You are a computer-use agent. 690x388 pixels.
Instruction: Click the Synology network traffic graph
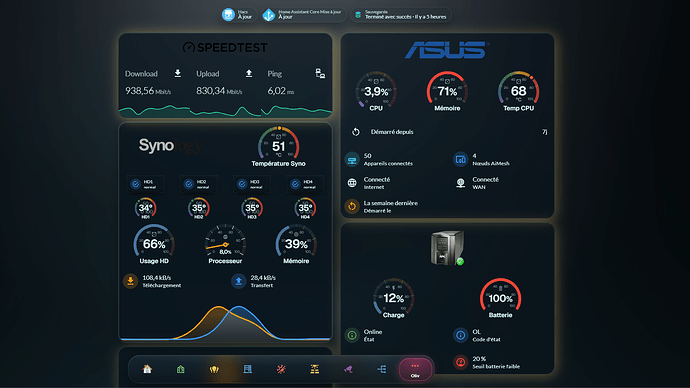(x=225, y=322)
